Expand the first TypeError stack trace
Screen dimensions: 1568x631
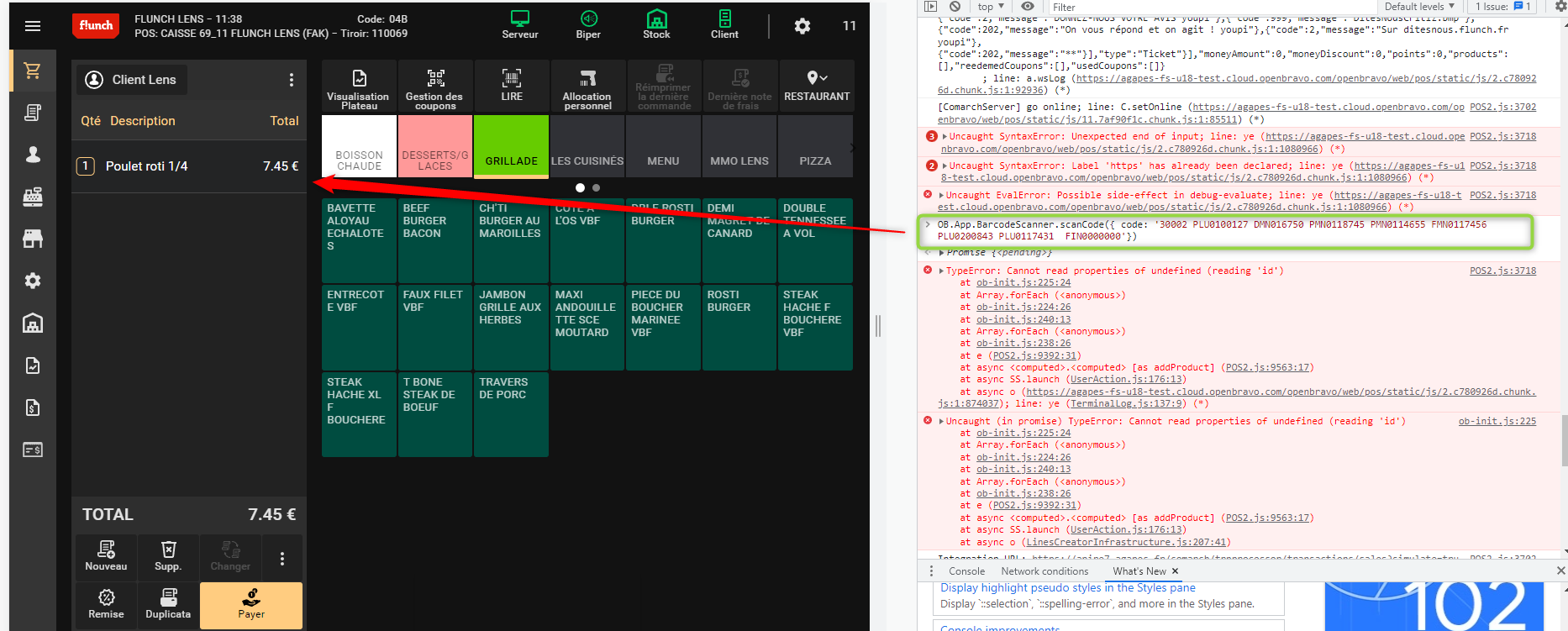pyautogui.click(x=942, y=271)
